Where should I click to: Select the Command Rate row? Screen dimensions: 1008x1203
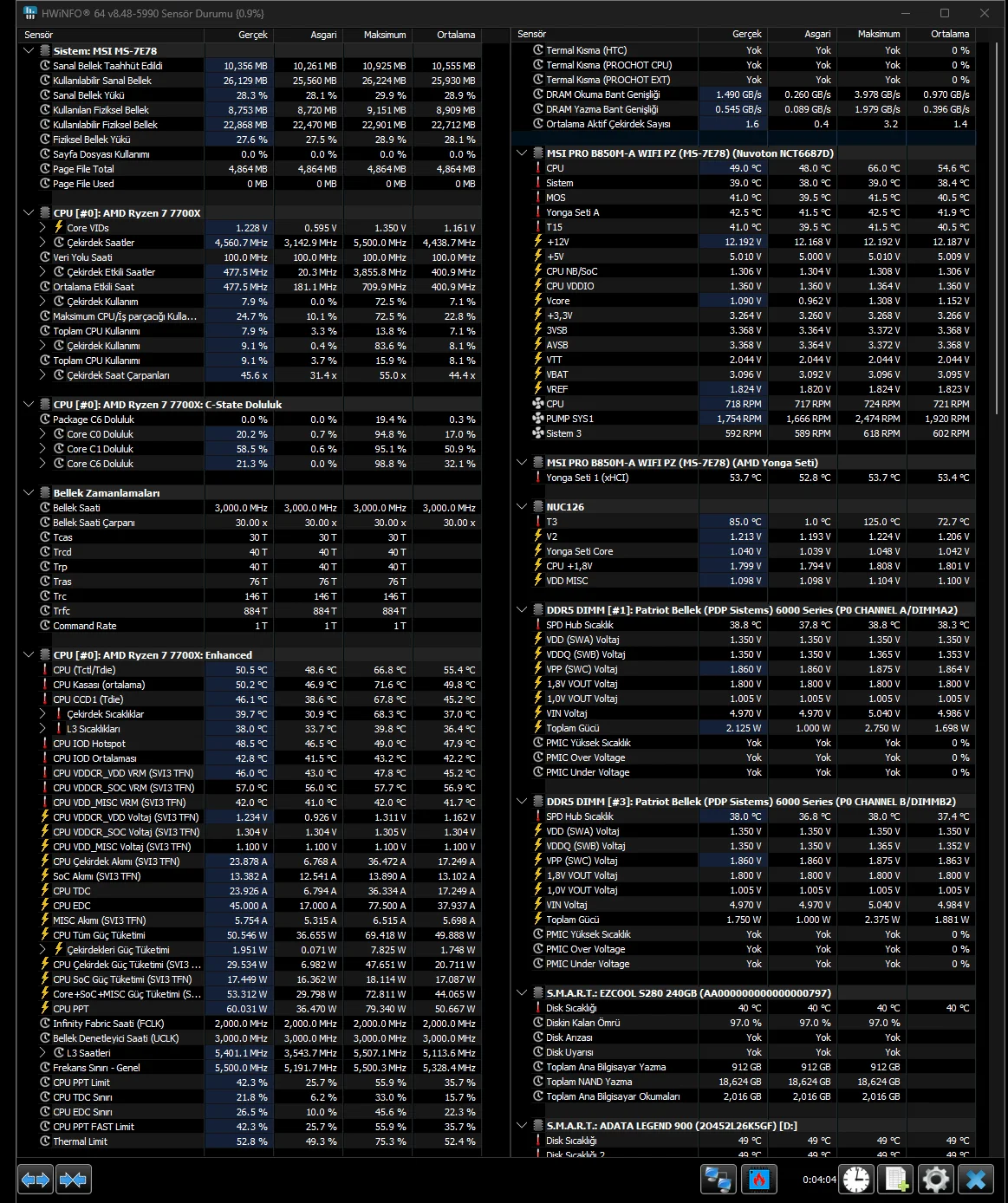pyautogui.click(x=251, y=626)
